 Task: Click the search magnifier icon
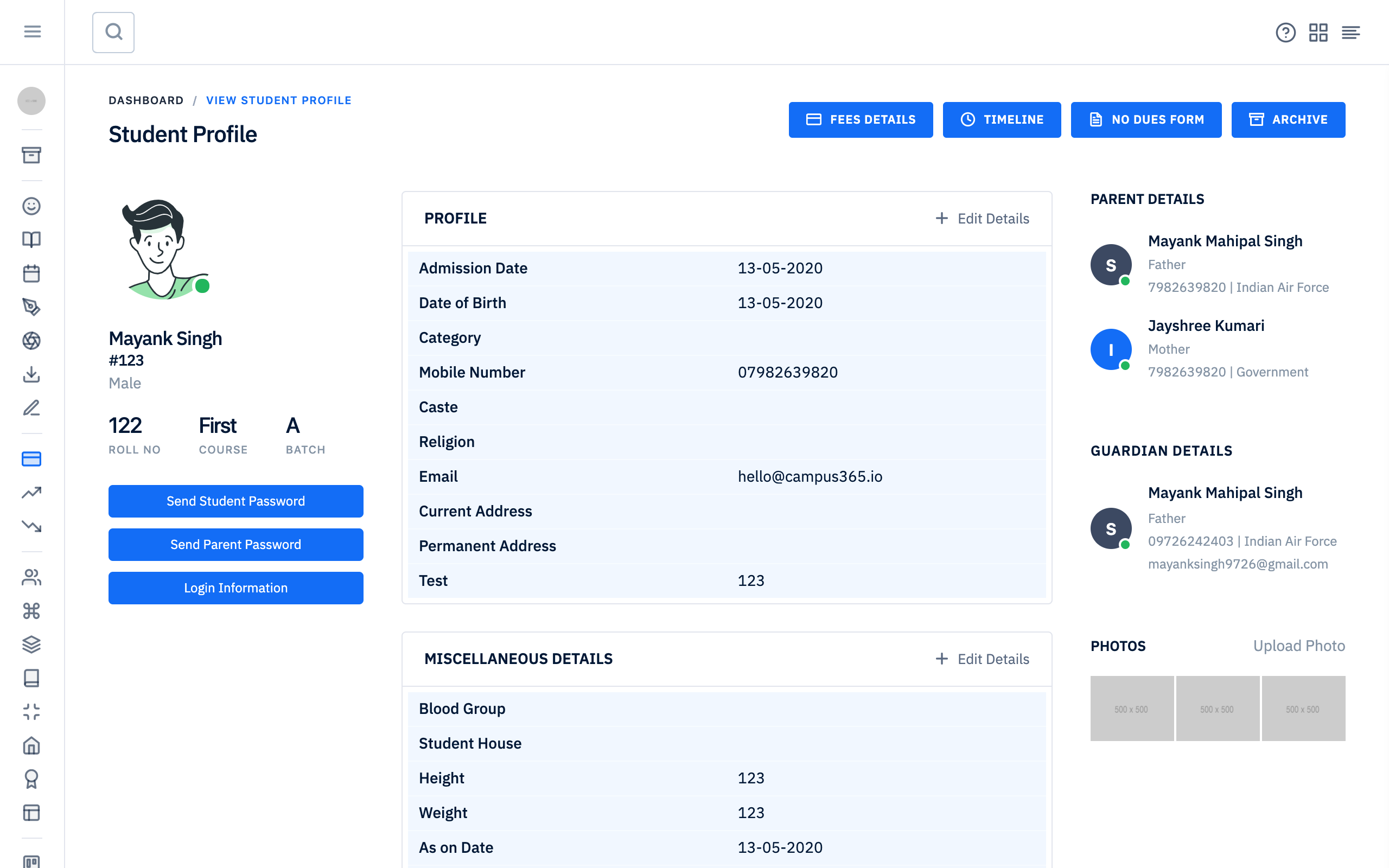coord(113,32)
